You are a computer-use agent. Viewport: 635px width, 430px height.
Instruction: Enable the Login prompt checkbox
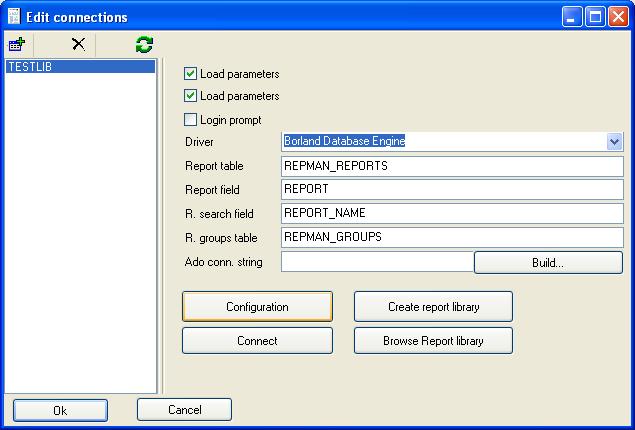click(191, 120)
